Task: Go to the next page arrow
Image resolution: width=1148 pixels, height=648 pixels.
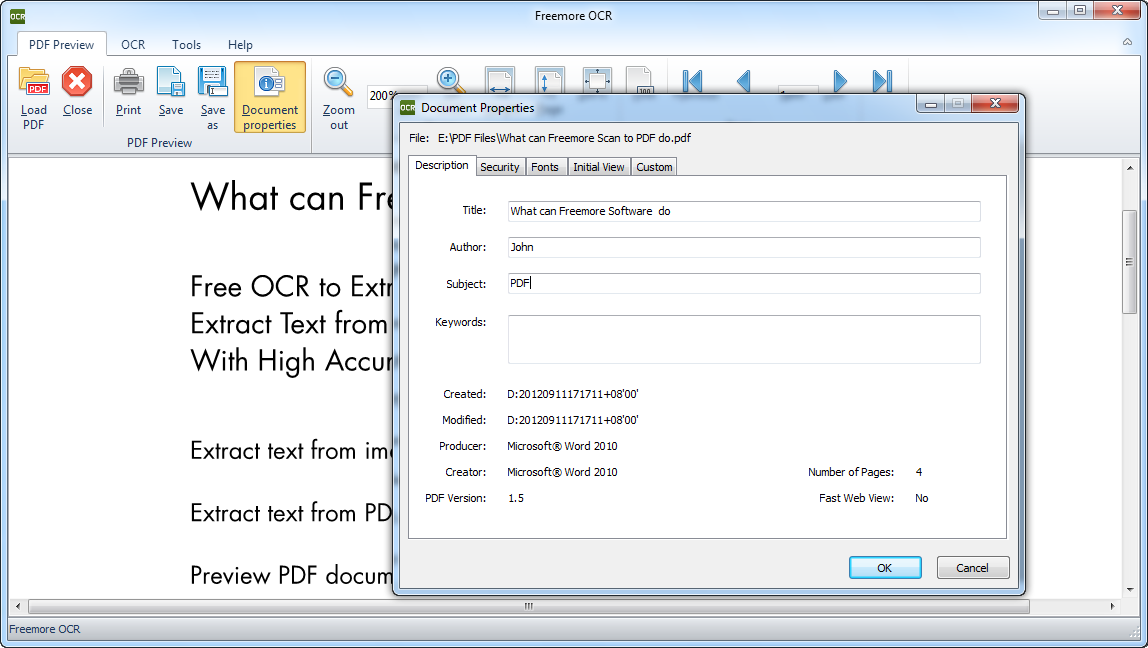Action: 840,81
